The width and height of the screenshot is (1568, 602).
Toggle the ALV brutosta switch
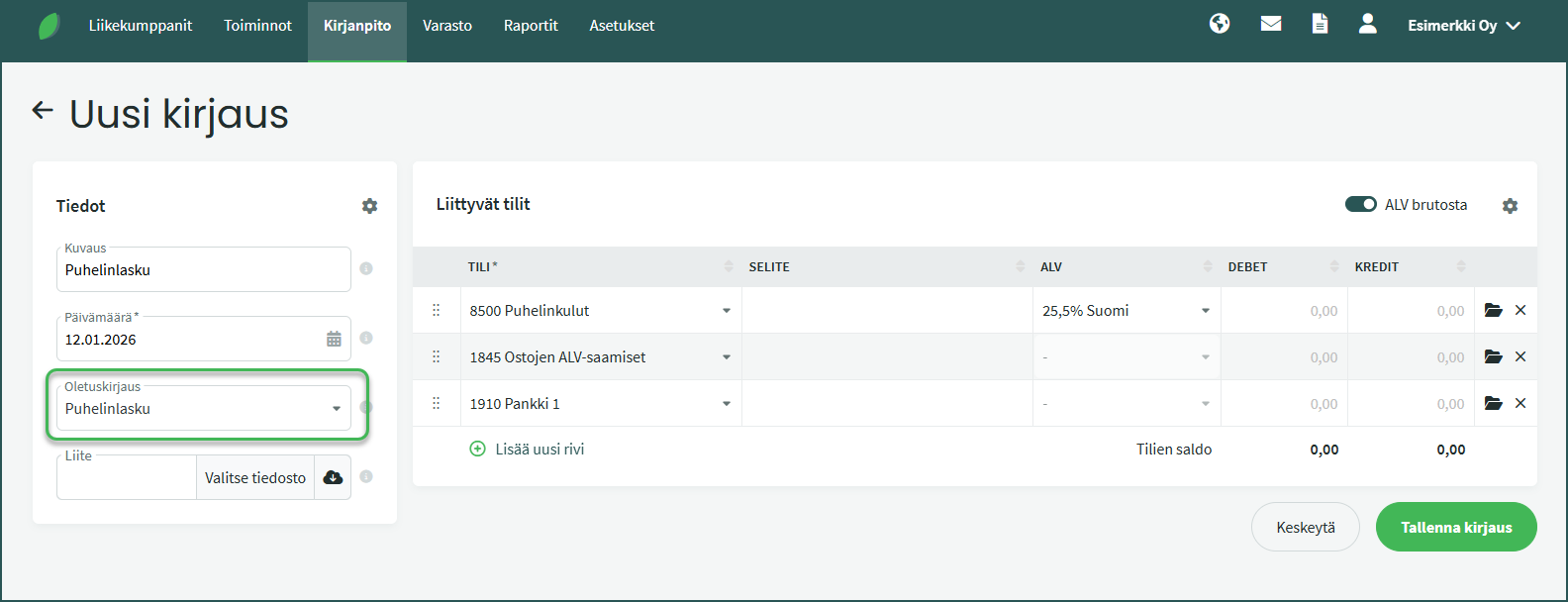coord(1360,204)
